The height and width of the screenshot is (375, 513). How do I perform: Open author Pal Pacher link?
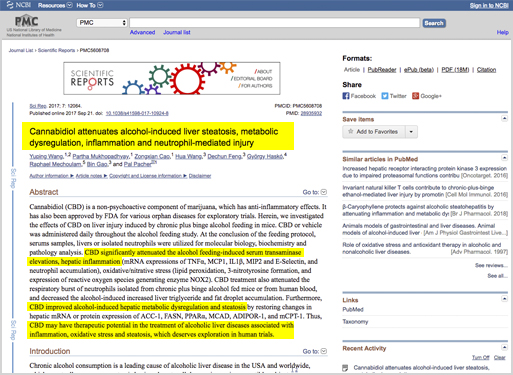(138, 164)
